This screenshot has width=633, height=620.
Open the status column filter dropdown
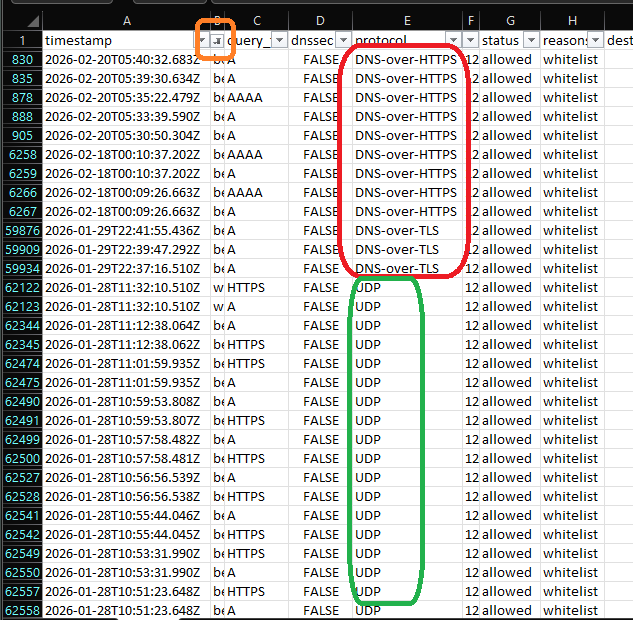pos(529,40)
